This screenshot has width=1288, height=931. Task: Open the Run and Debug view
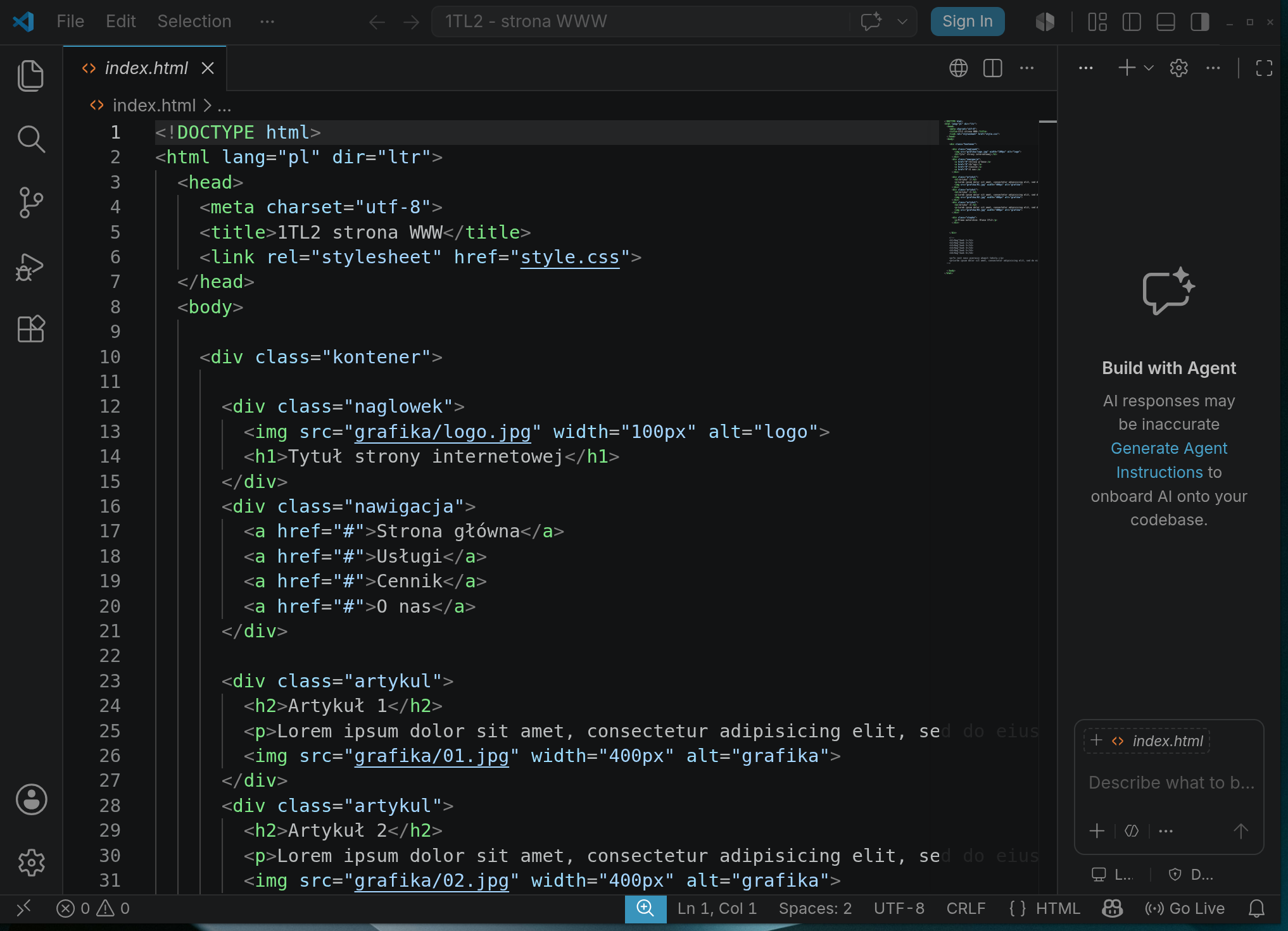tap(30, 266)
